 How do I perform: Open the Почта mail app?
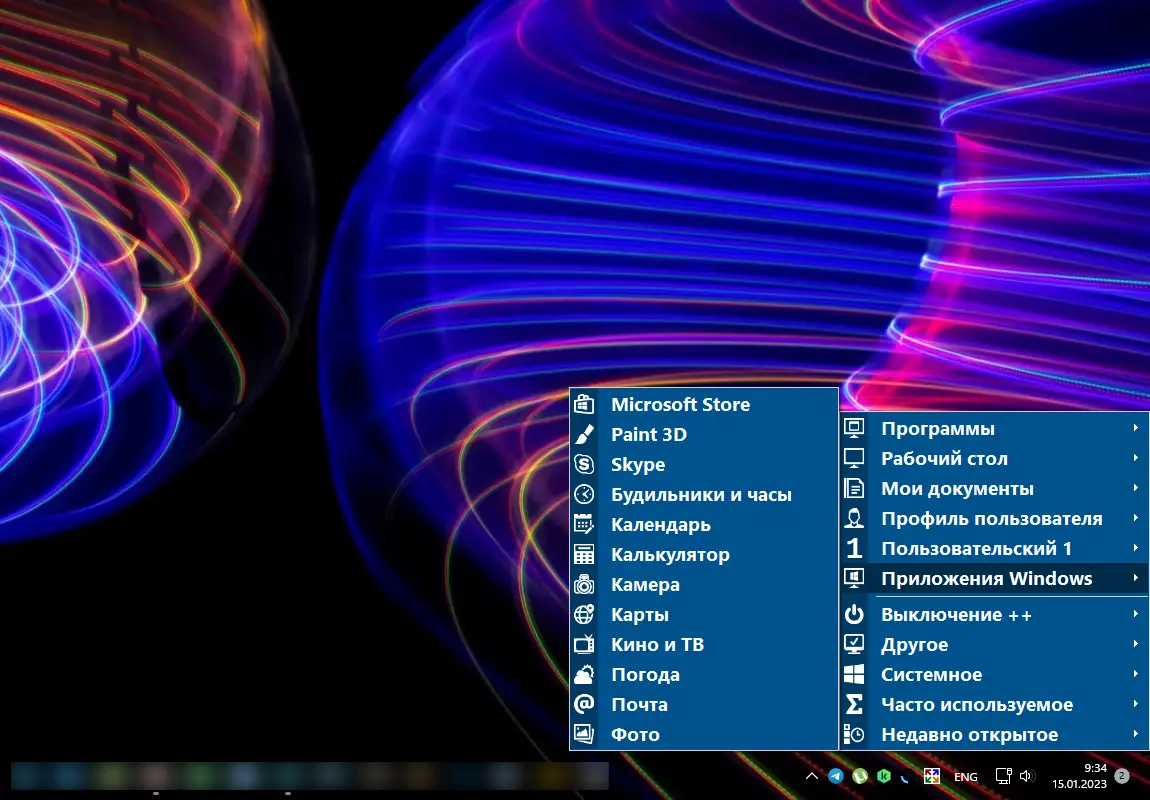639,705
